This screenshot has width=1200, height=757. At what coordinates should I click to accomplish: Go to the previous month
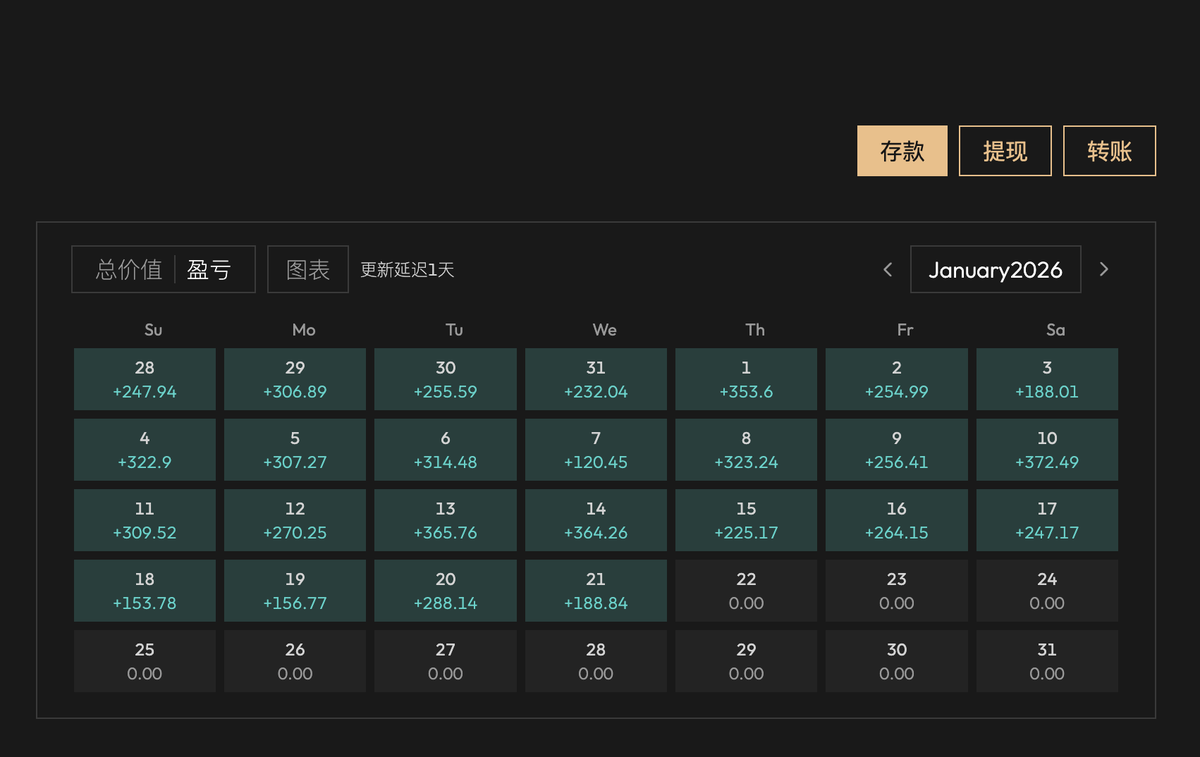[x=887, y=269]
